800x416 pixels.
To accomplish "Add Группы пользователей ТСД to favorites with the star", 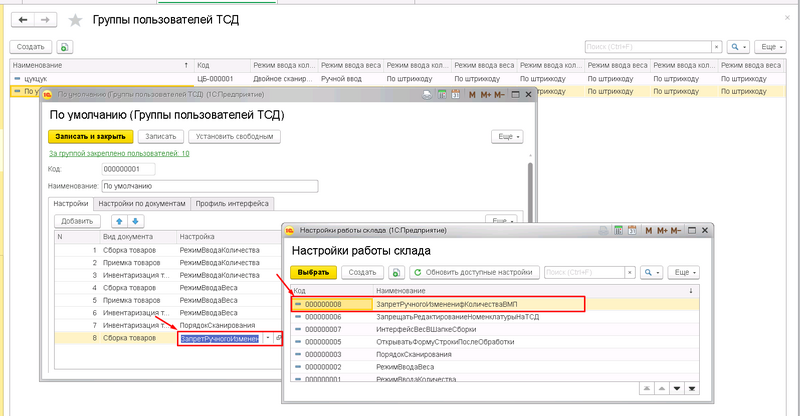I will point(76,20).
